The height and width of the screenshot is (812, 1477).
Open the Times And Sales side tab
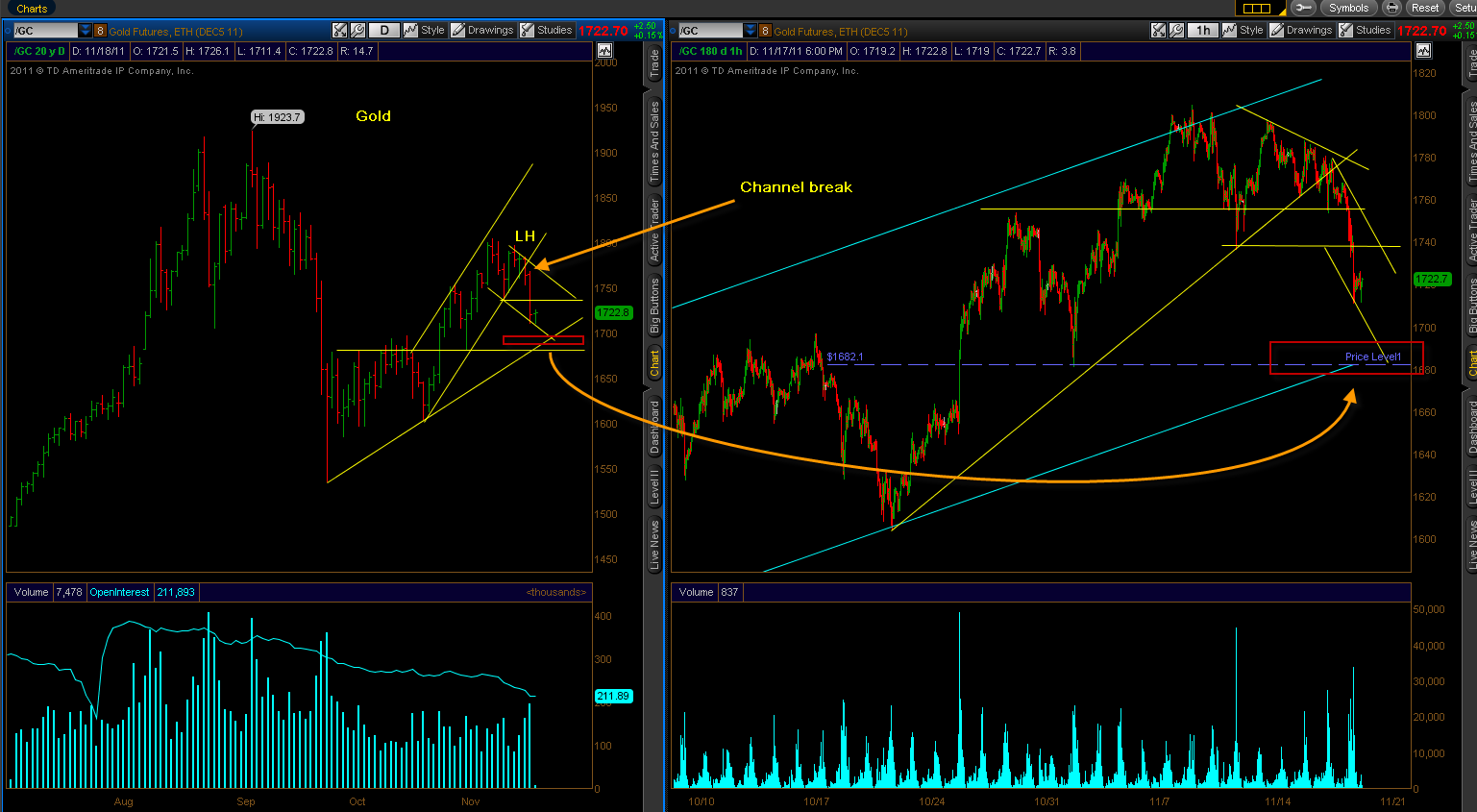[654, 140]
